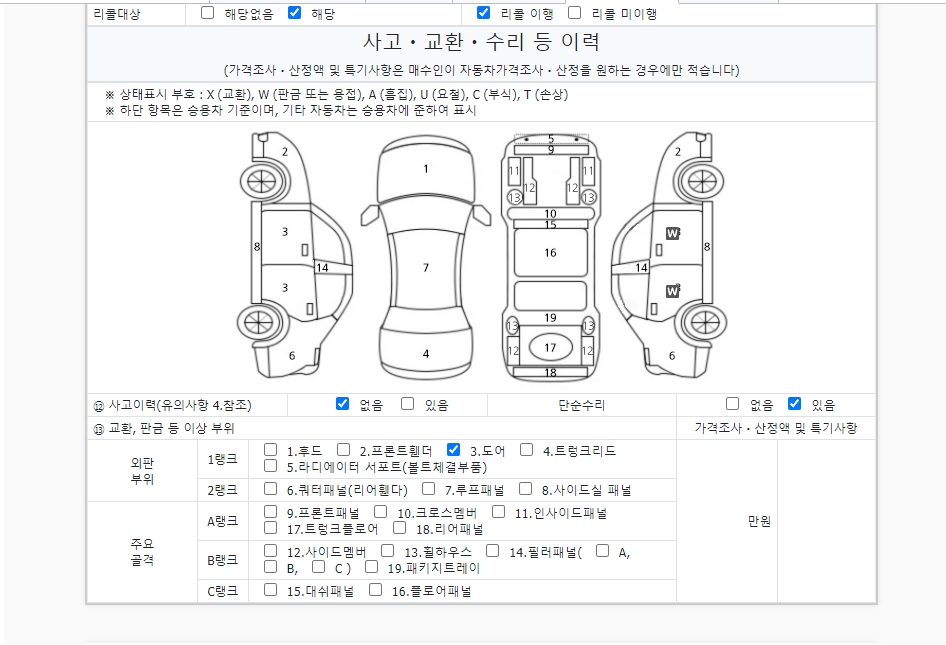Click oval area 17 on the underside diagram
The image size is (946, 645).
click(550, 348)
